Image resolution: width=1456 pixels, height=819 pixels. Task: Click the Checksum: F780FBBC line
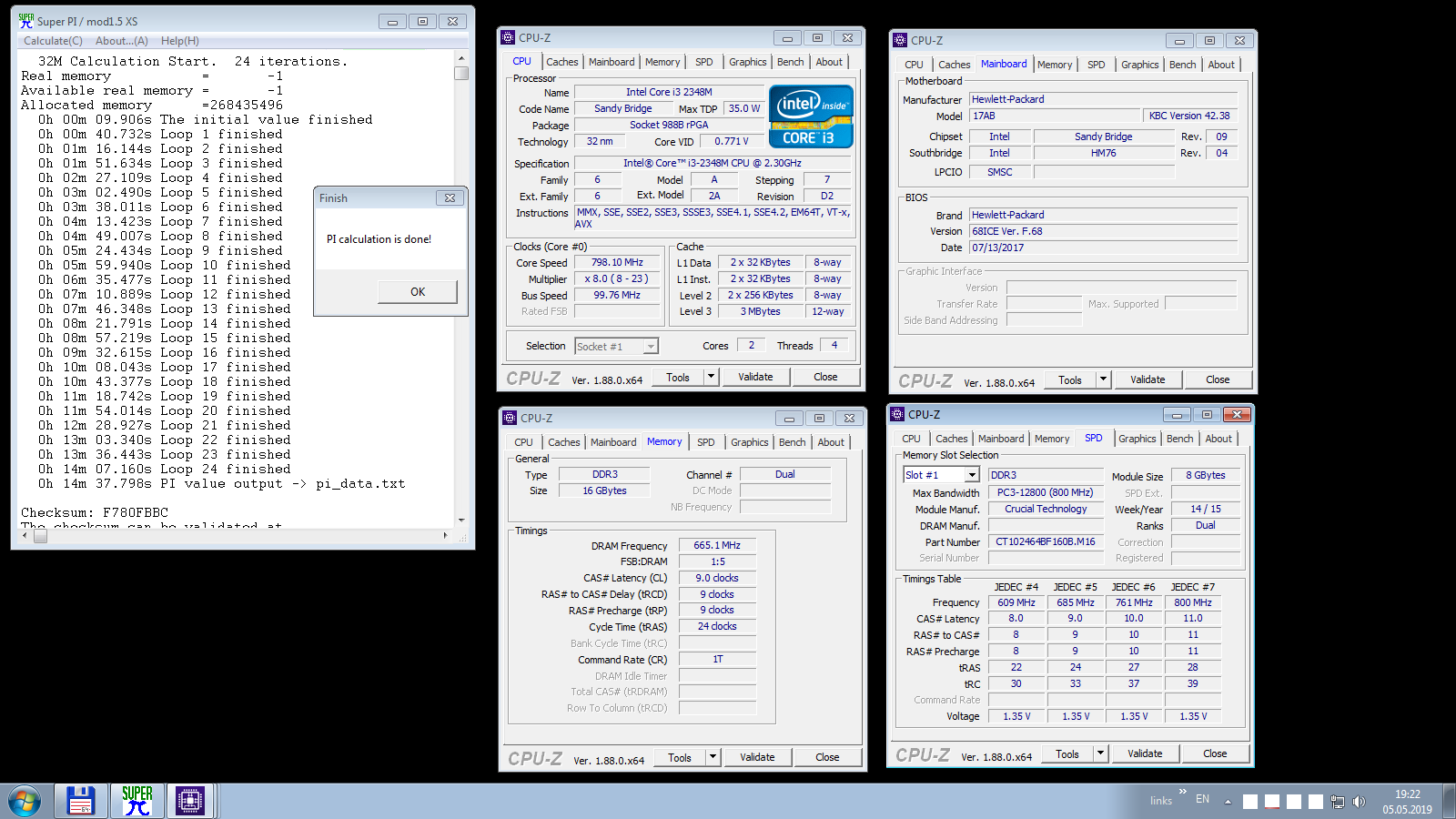pos(95,512)
